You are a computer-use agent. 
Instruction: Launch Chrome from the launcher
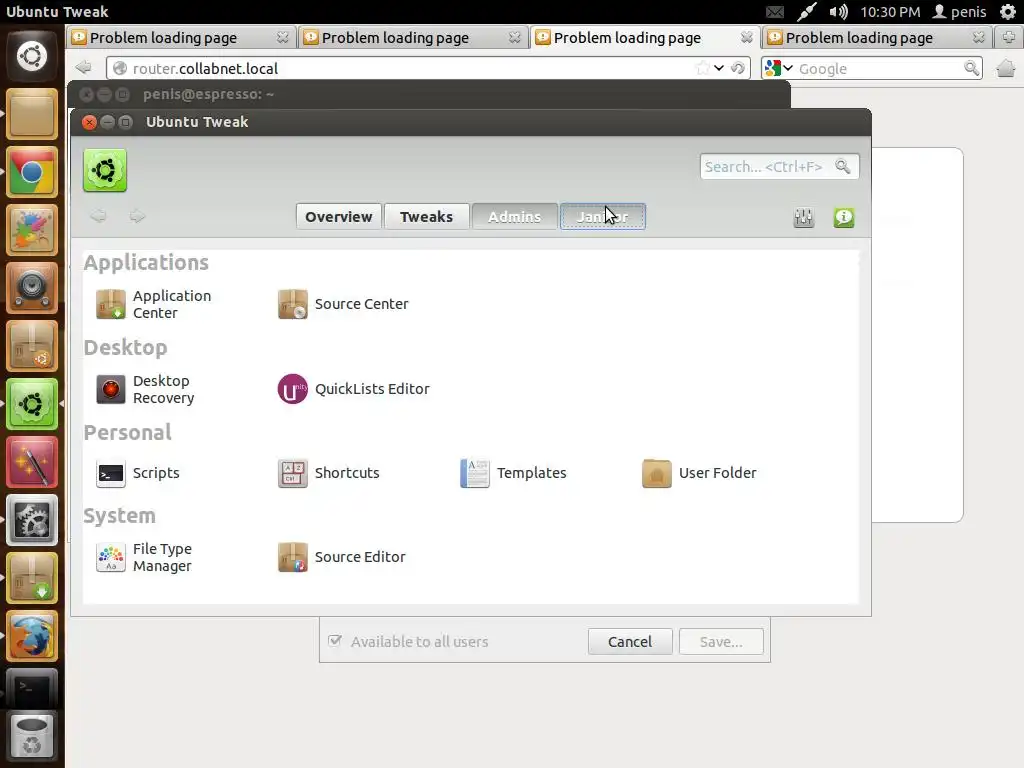coord(32,172)
